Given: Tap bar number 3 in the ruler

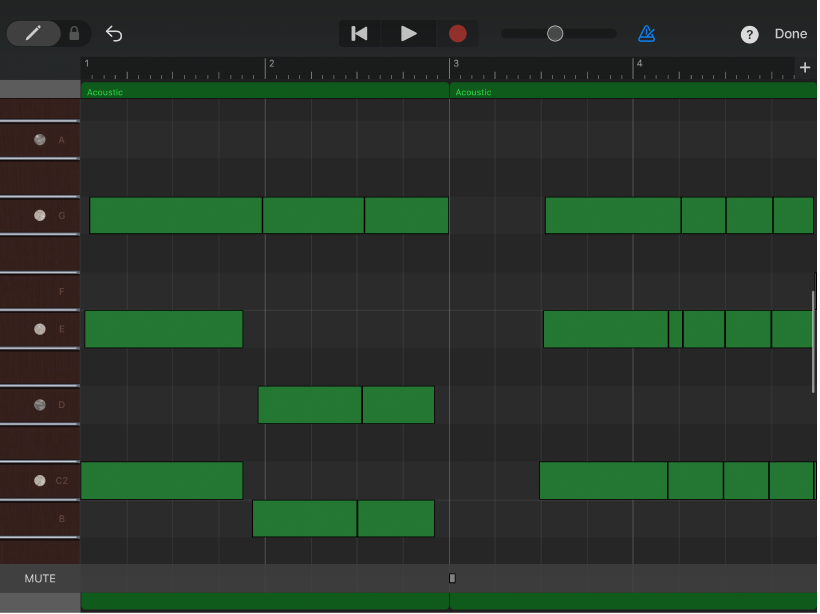Looking at the screenshot, I should [455, 62].
